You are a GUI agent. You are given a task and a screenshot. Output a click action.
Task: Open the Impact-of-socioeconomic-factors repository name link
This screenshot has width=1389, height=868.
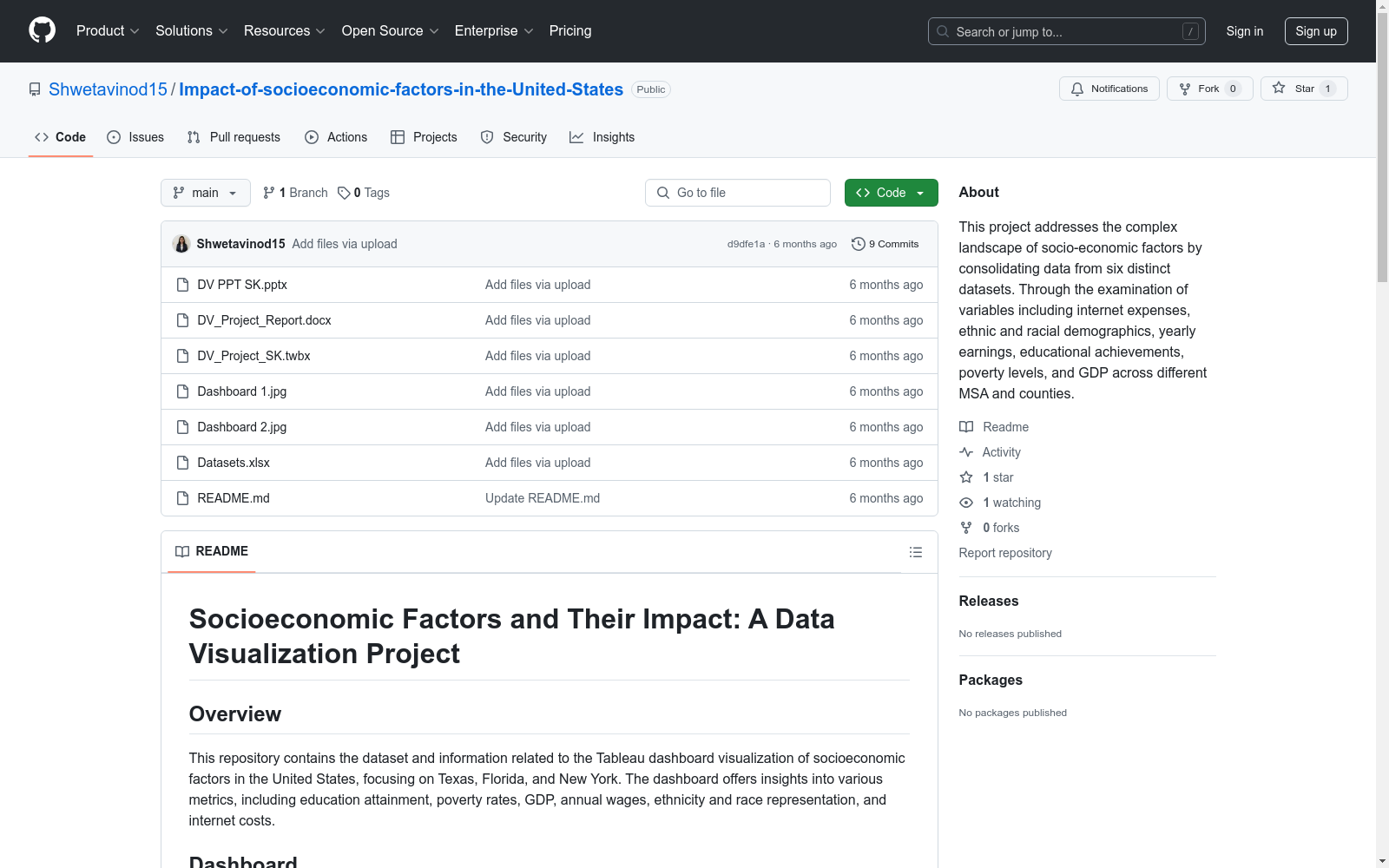(401, 89)
